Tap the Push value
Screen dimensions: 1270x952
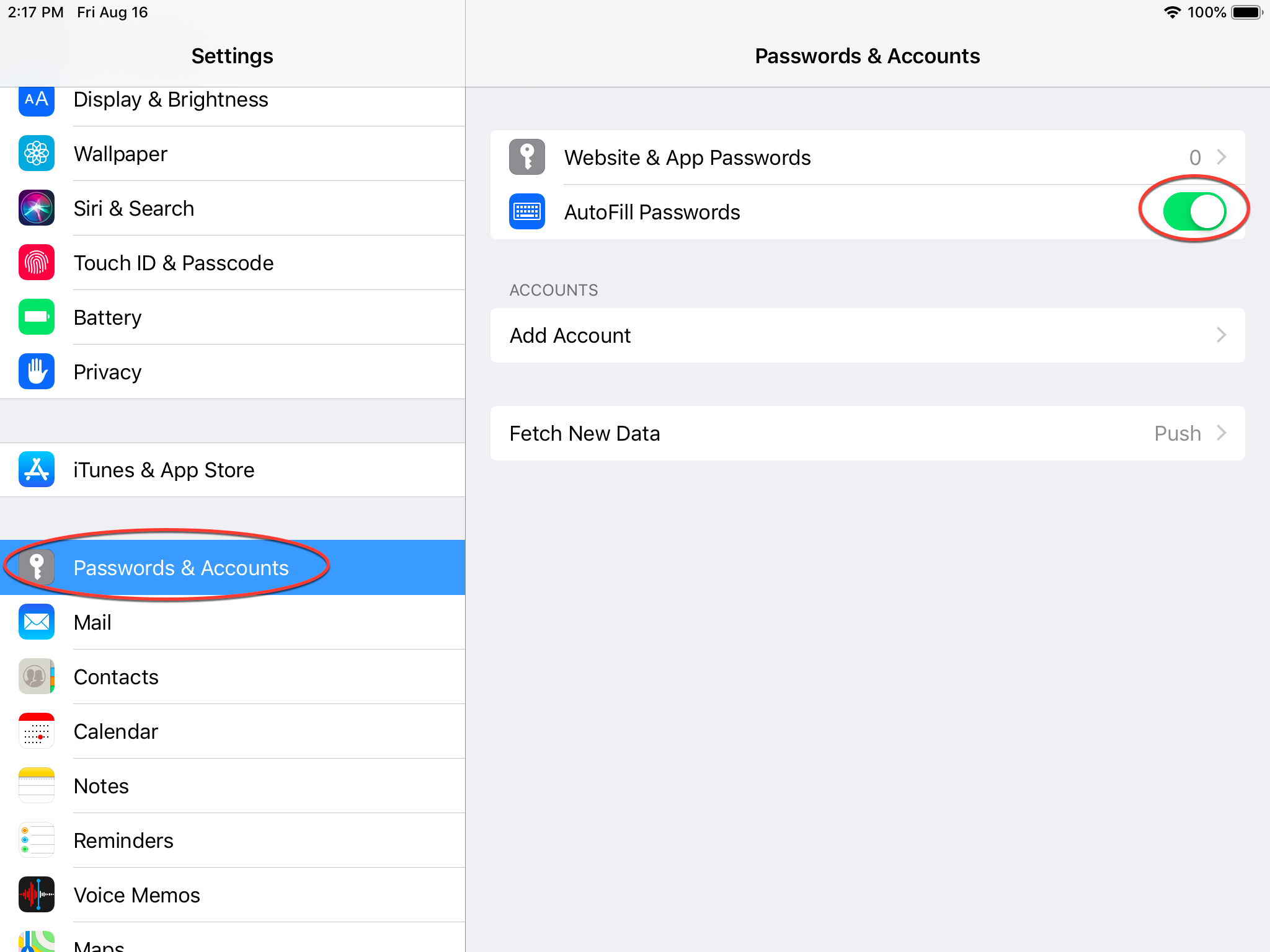coord(1177,433)
